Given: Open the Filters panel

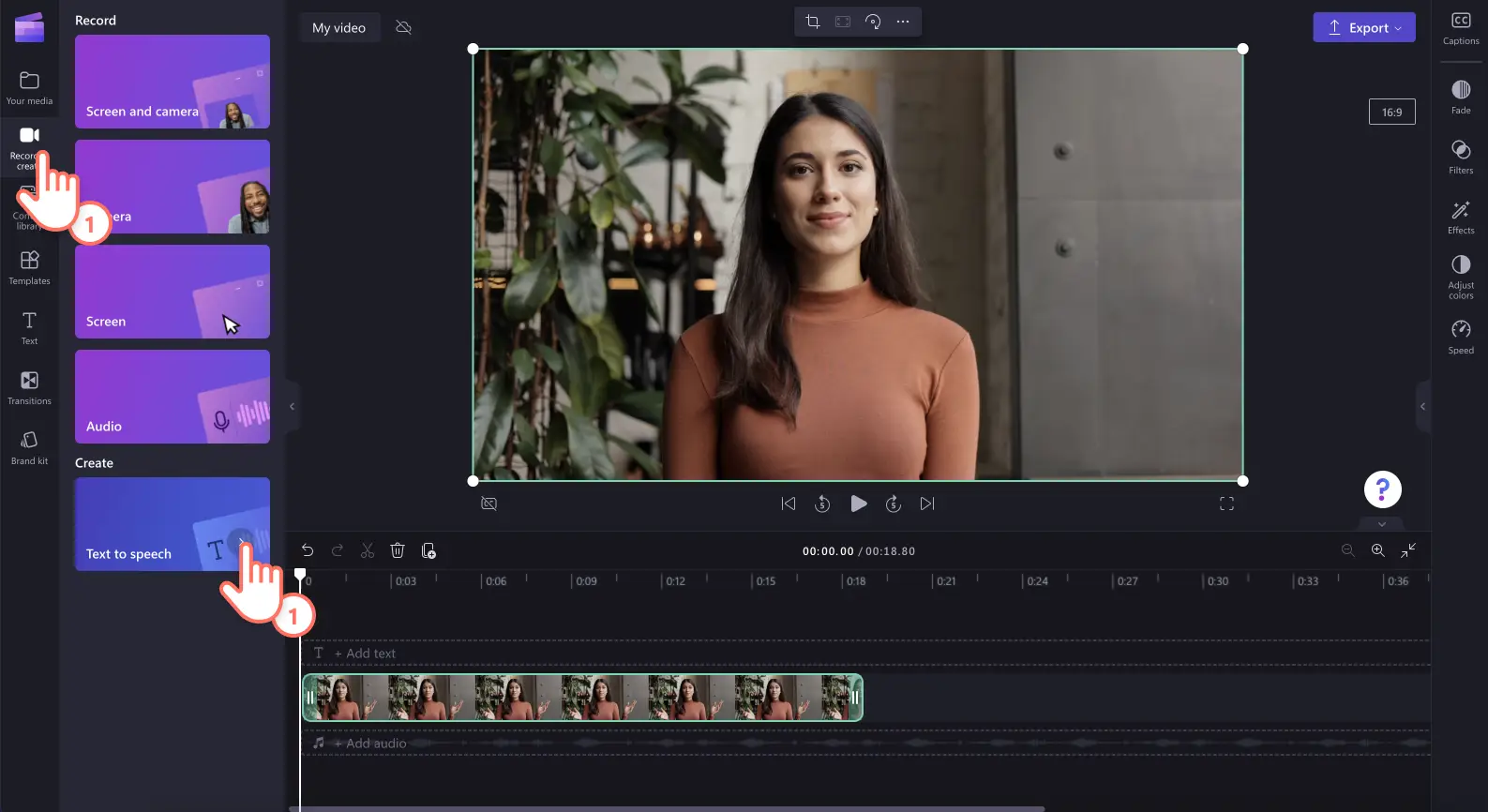Looking at the screenshot, I should click(1461, 157).
